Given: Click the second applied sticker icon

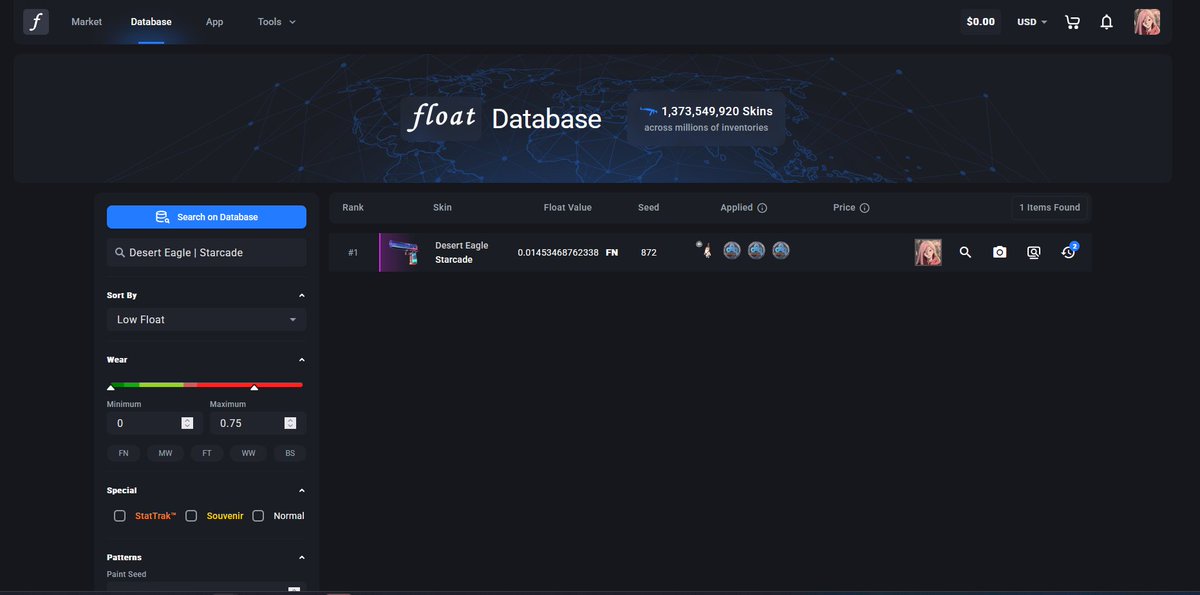Looking at the screenshot, I should tap(756, 250).
